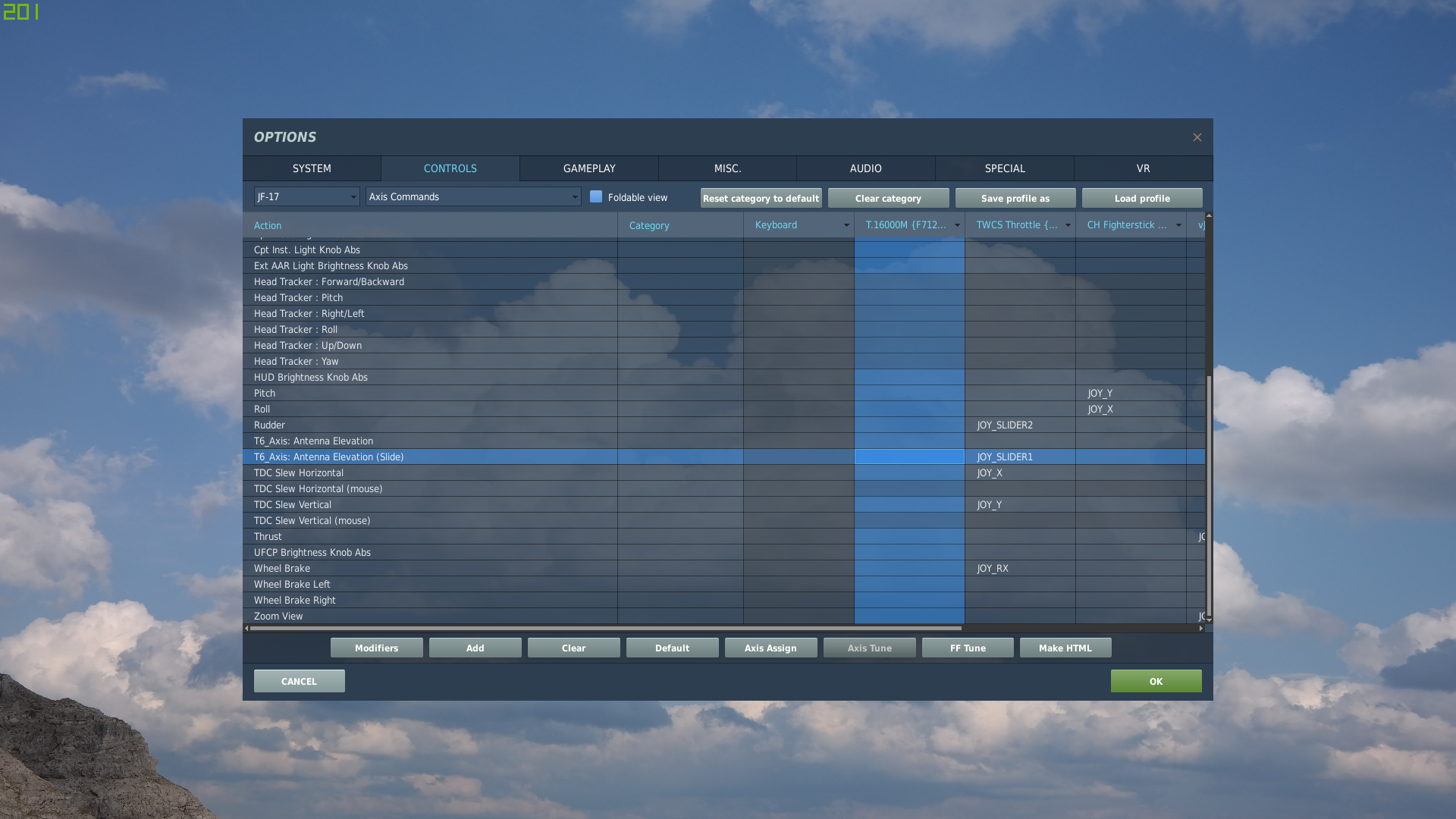
Task: Click the Add button
Action: coord(475,648)
